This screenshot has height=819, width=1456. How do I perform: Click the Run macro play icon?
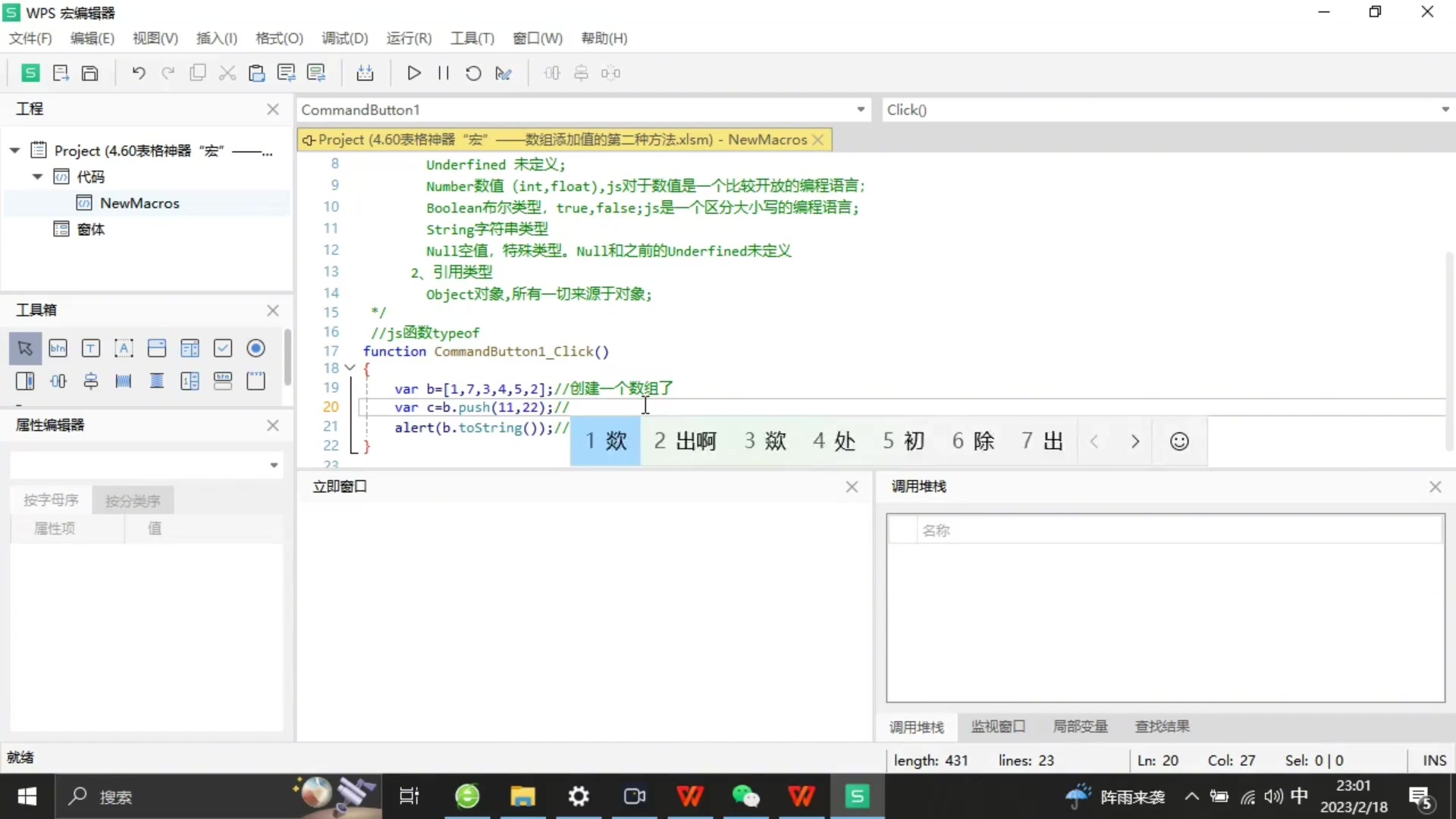(413, 73)
